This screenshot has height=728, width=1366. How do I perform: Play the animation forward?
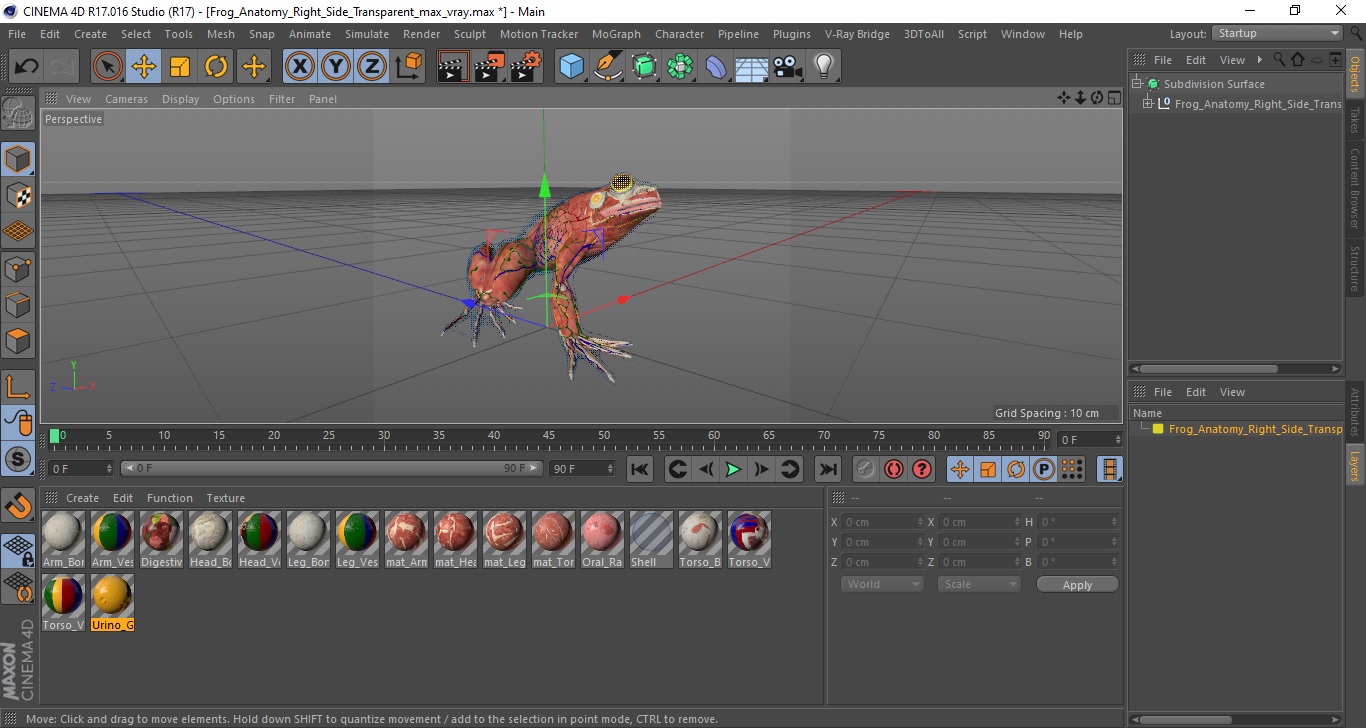pyautogui.click(x=734, y=469)
